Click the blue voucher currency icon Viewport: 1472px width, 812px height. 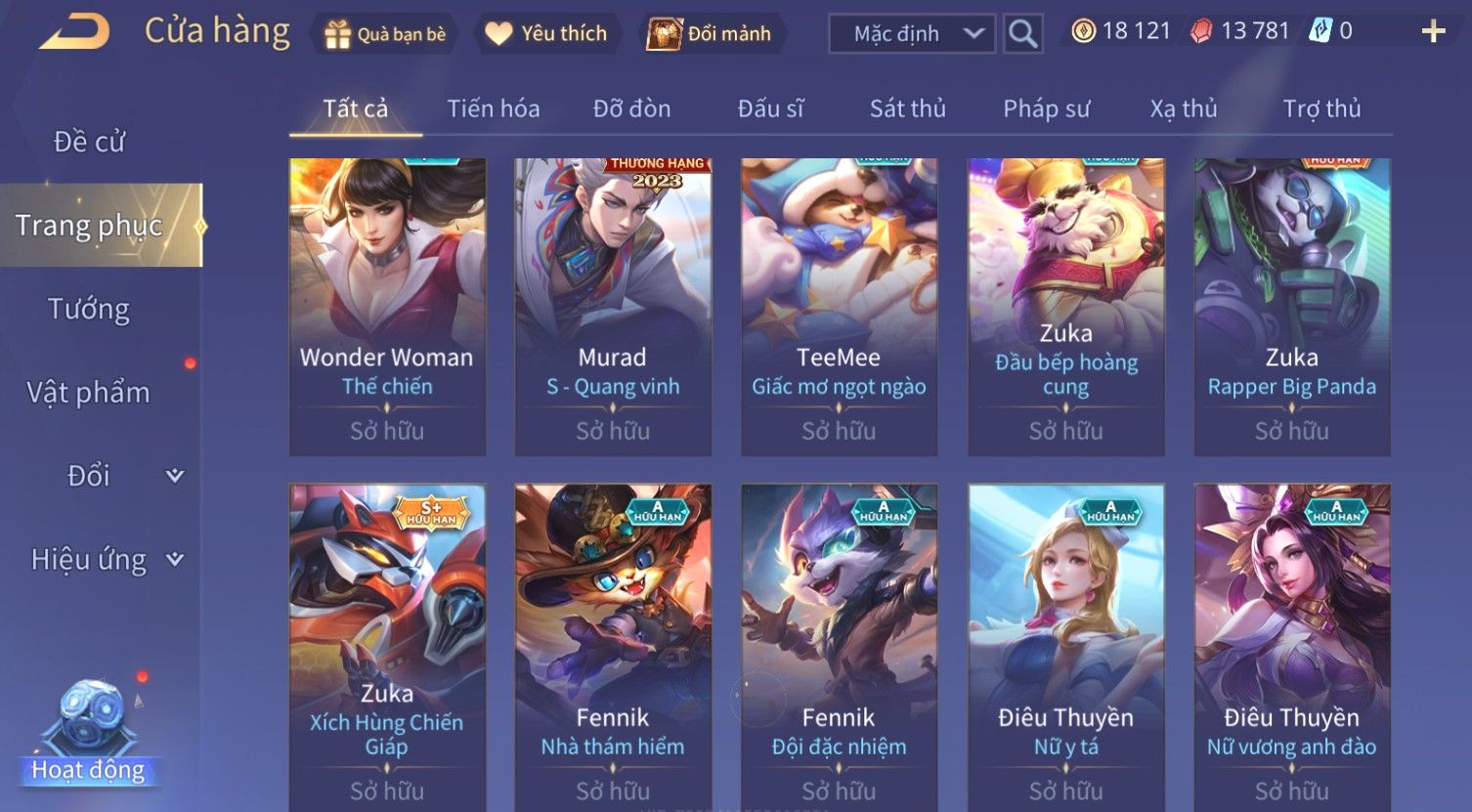1320,31
